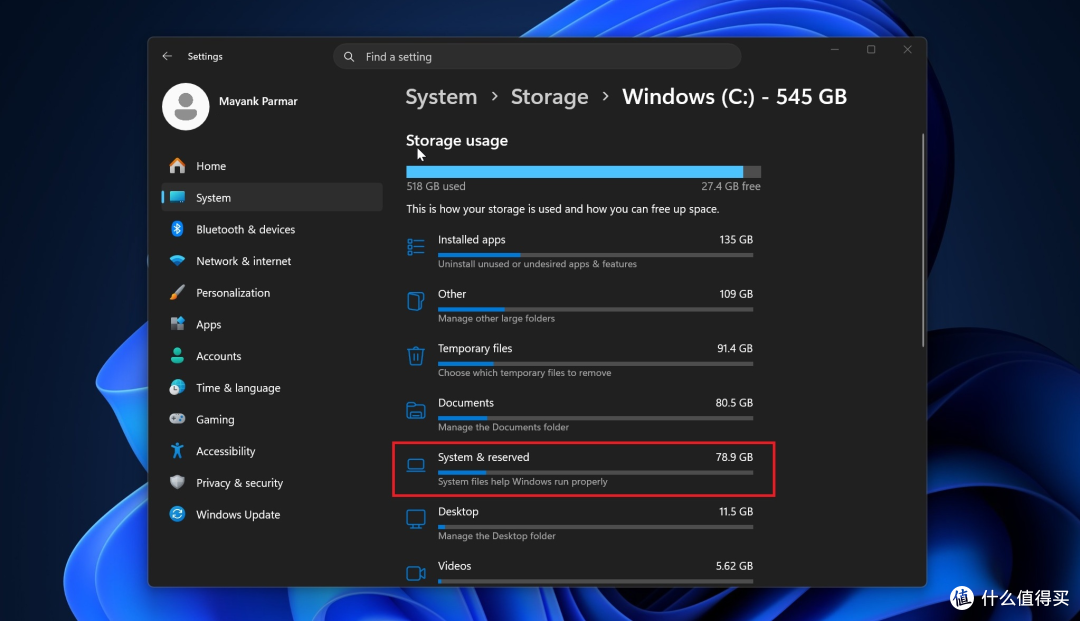The width and height of the screenshot is (1080, 621).
Task: Open Gaming settings
Action: tap(271, 419)
